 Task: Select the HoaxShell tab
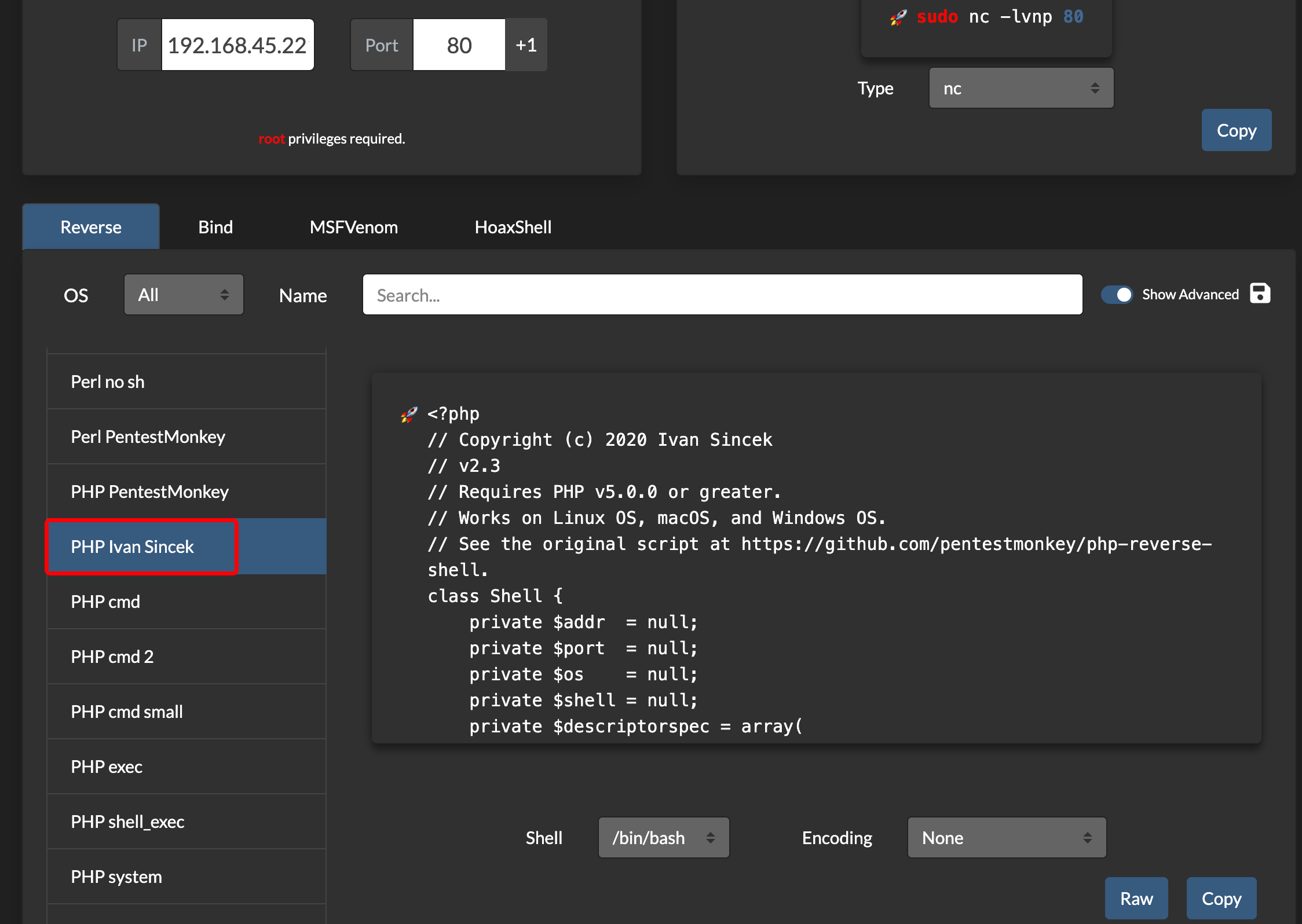tap(513, 227)
